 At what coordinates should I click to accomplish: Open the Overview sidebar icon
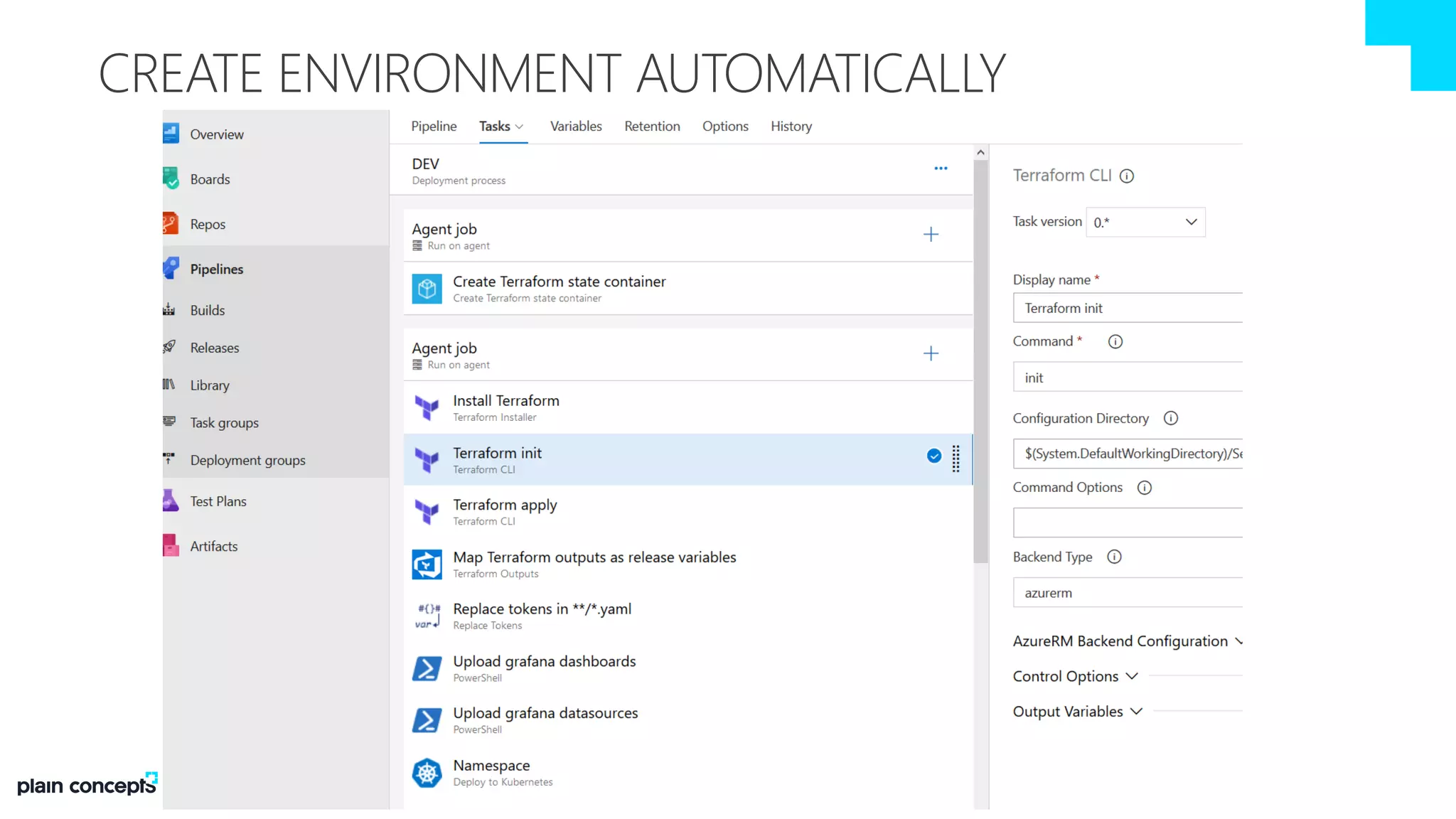point(171,134)
